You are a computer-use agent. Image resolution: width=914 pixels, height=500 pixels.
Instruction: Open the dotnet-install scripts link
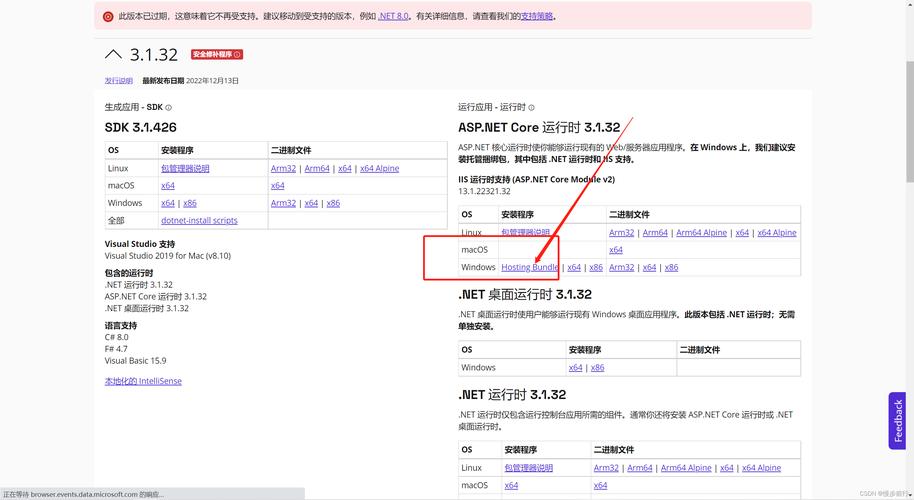pos(199,220)
